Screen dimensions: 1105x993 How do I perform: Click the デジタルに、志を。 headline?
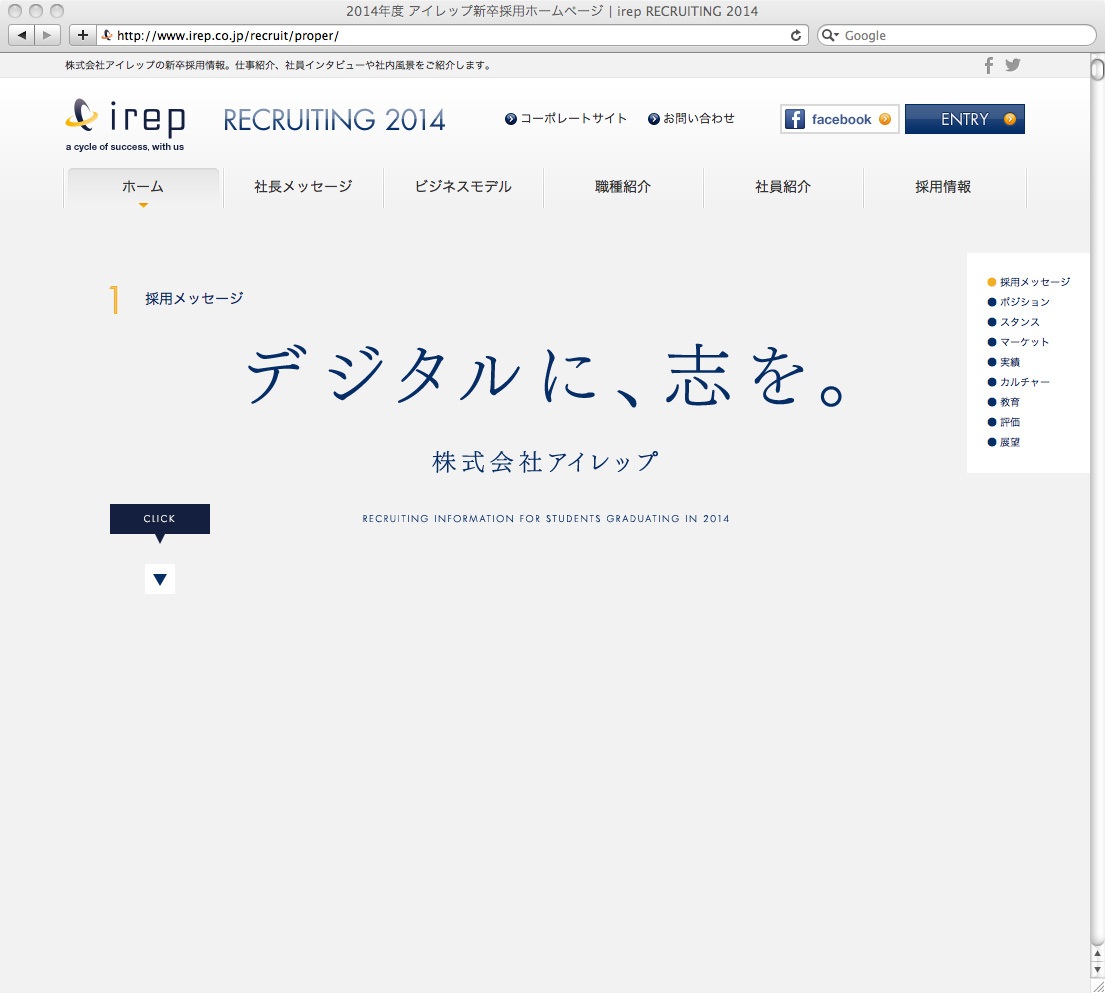tap(545, 375)
